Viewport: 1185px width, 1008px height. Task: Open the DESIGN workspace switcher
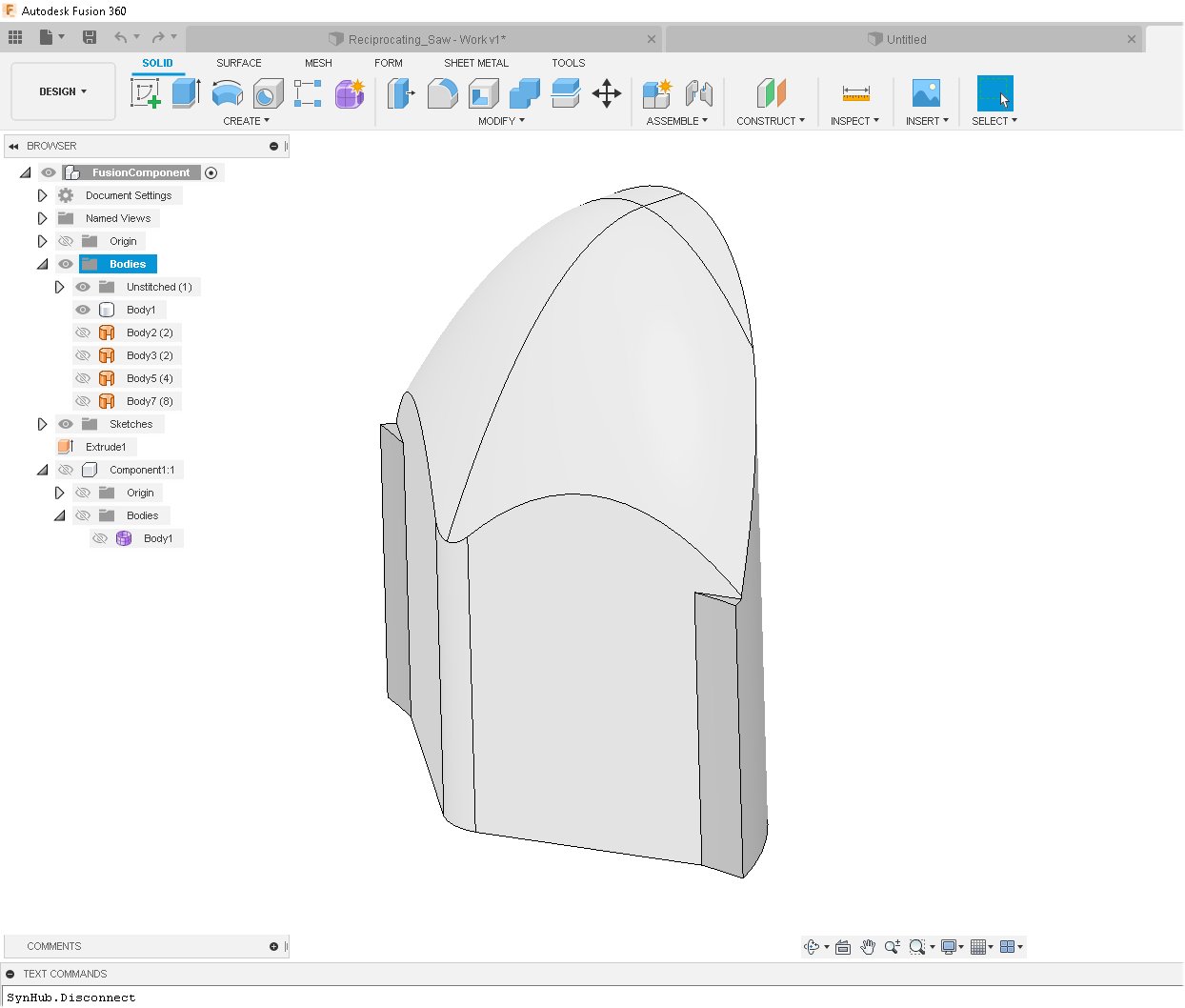62,91
